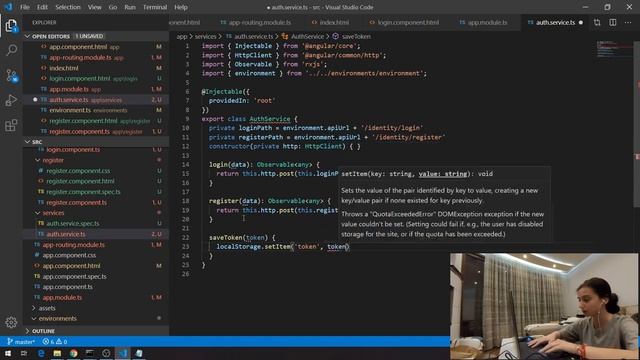Screen dimensions: 640x360
Task: Open the File menu
Action: pyautogui.click(x=25, y=7)
